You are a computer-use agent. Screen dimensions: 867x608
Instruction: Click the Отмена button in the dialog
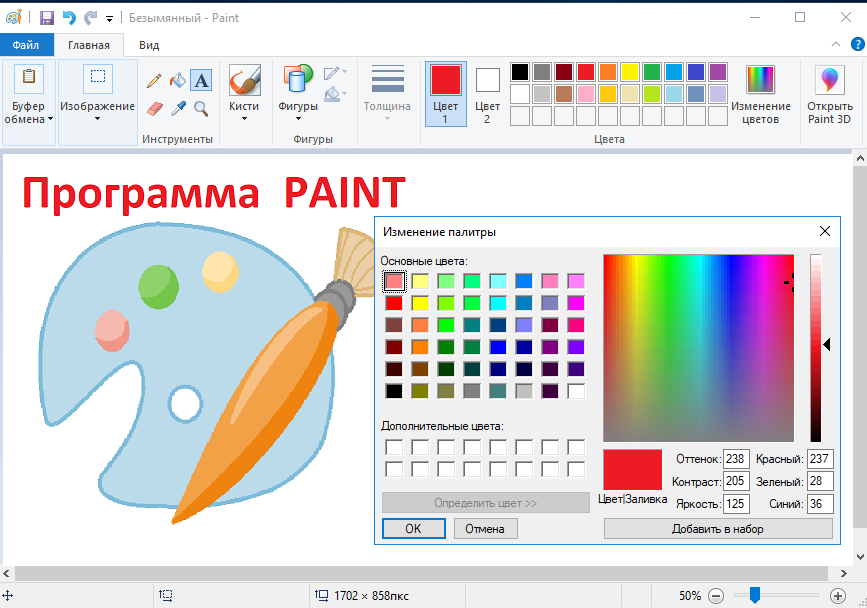tap(485, 528)
